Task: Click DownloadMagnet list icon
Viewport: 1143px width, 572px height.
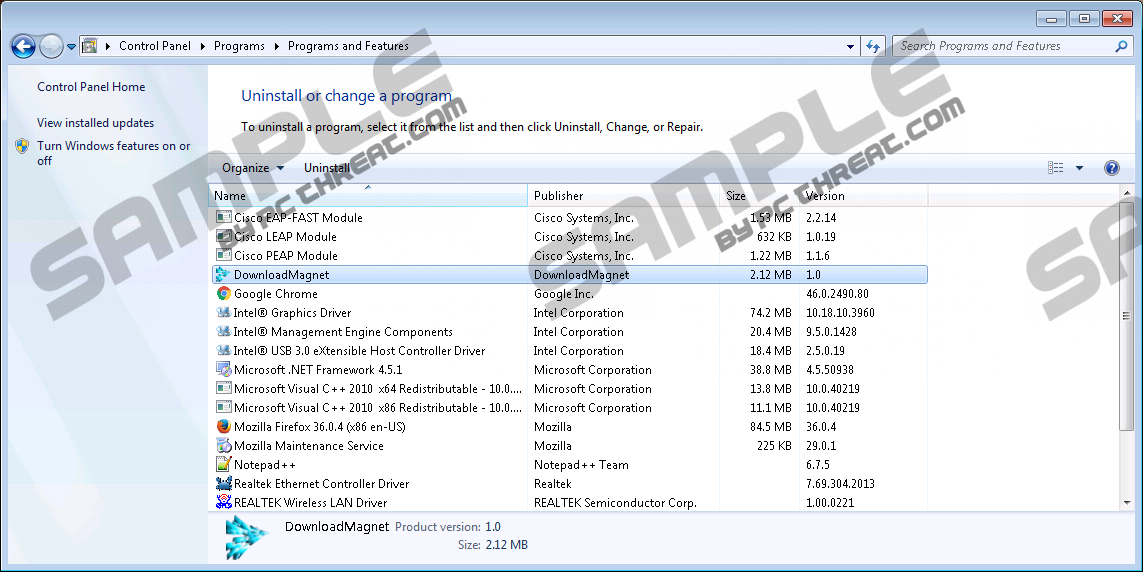Action: 222,275
